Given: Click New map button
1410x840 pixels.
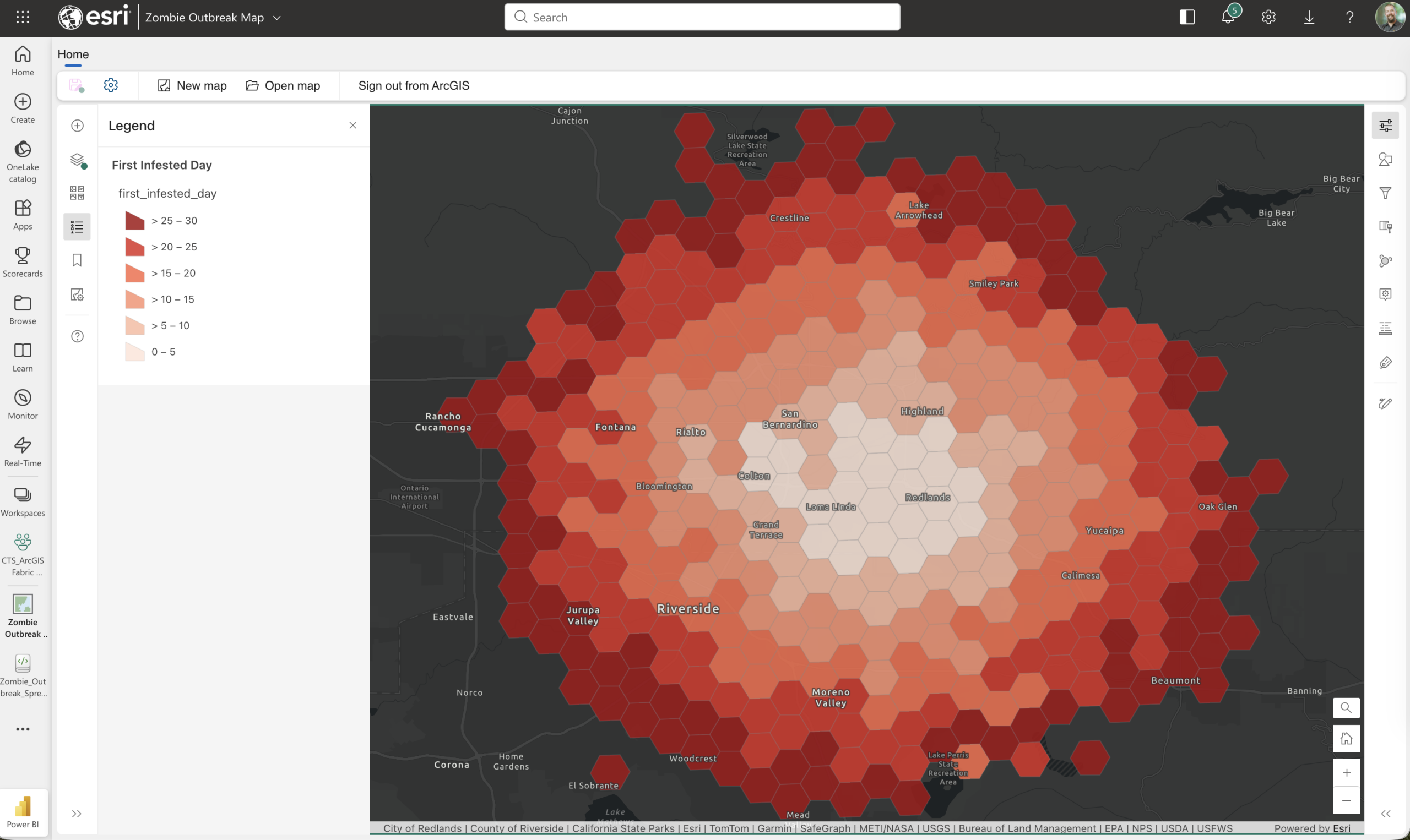Looking at the screenshot, I should (192, 85).
